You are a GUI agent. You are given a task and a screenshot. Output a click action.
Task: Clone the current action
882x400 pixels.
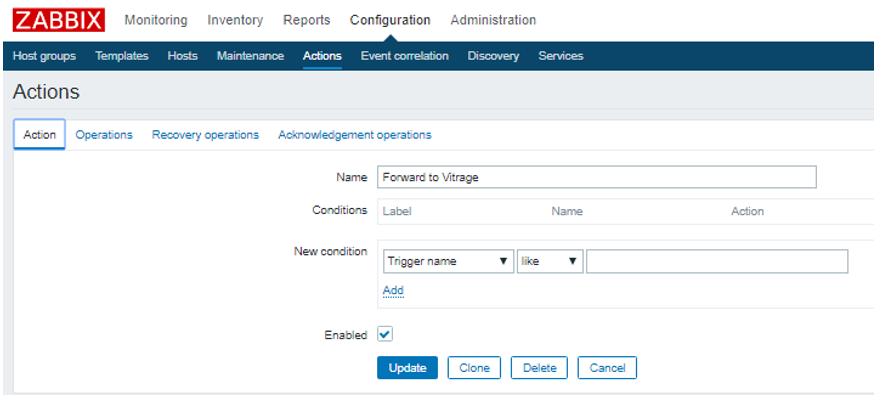click(x=474, y=368)
